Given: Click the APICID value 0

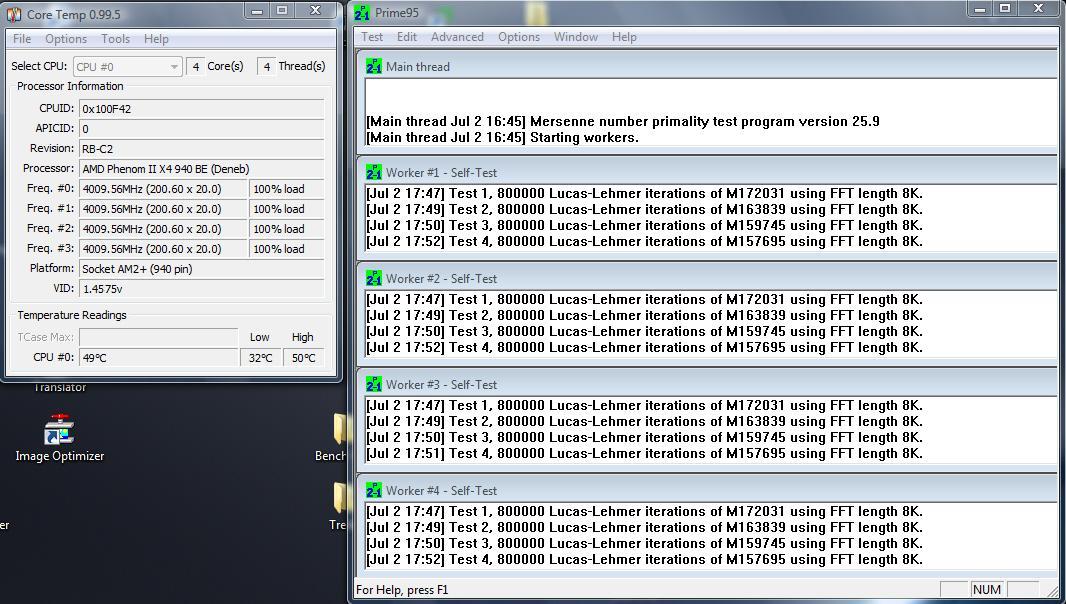Looking at the screenshot, I should click(201, 129).
